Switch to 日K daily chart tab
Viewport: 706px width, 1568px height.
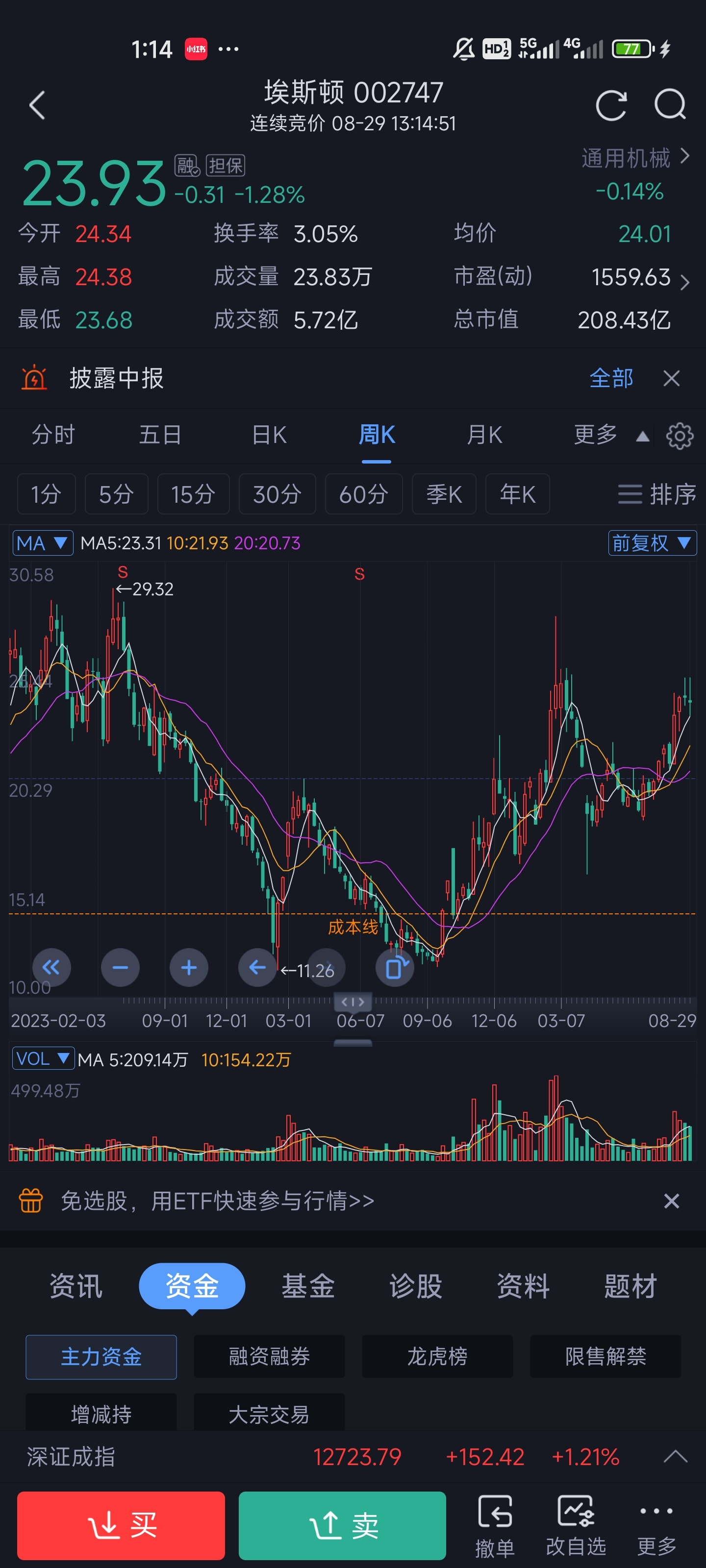pos(269,435)
